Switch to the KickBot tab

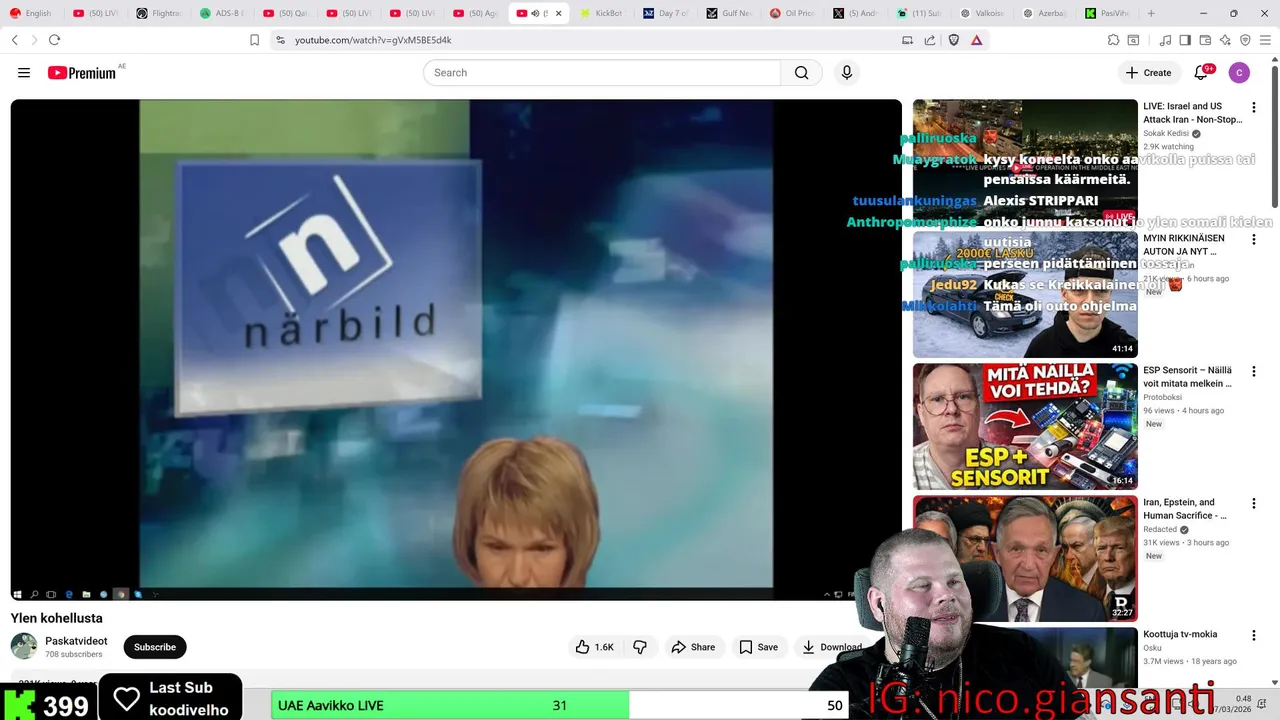pyautogui.click(x=603, y=13)
